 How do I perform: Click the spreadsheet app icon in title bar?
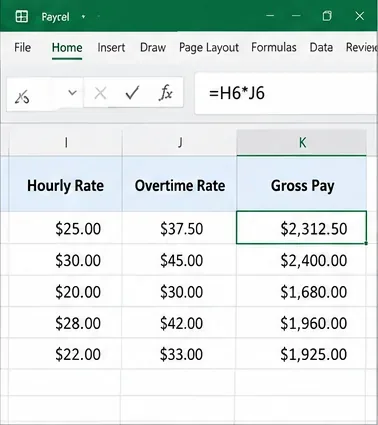22,16
